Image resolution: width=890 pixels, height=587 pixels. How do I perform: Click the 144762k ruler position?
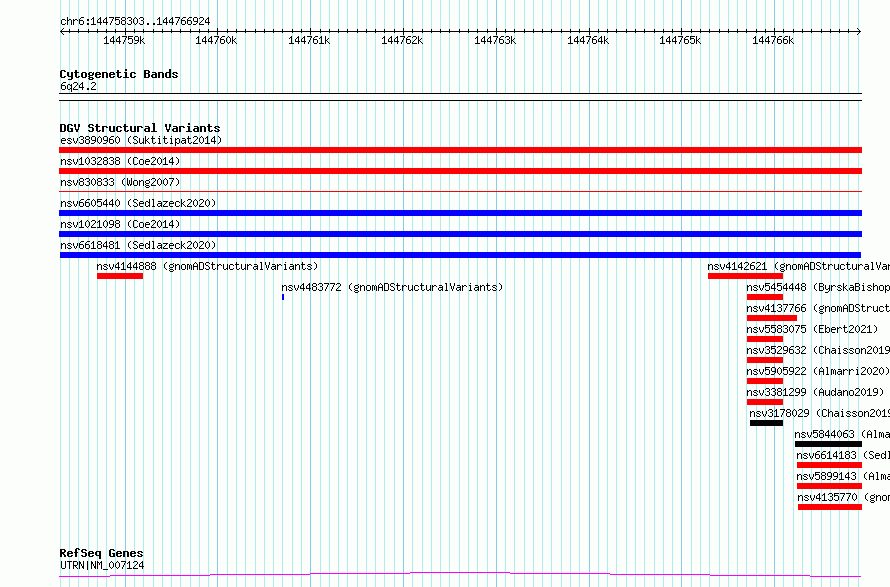pyautogui.click(x=402, y=41)
